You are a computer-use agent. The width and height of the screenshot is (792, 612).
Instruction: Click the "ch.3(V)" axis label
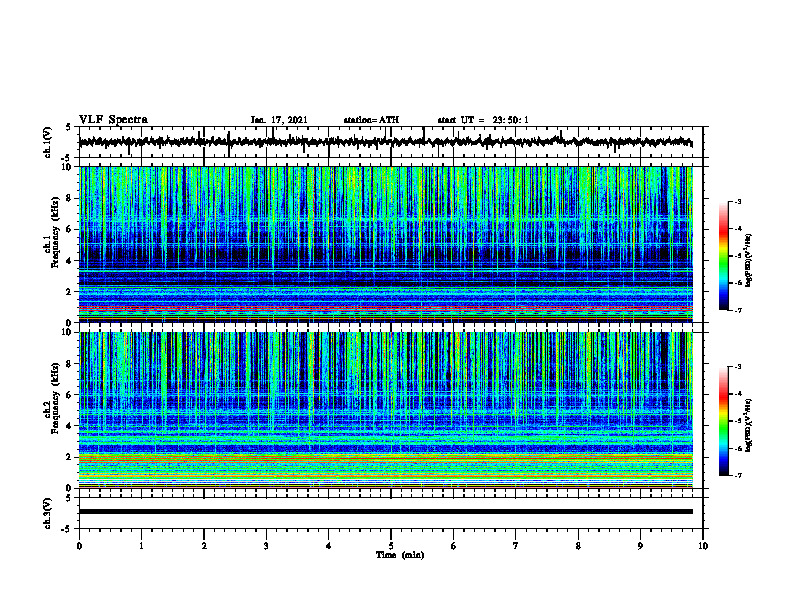point(48,513)
